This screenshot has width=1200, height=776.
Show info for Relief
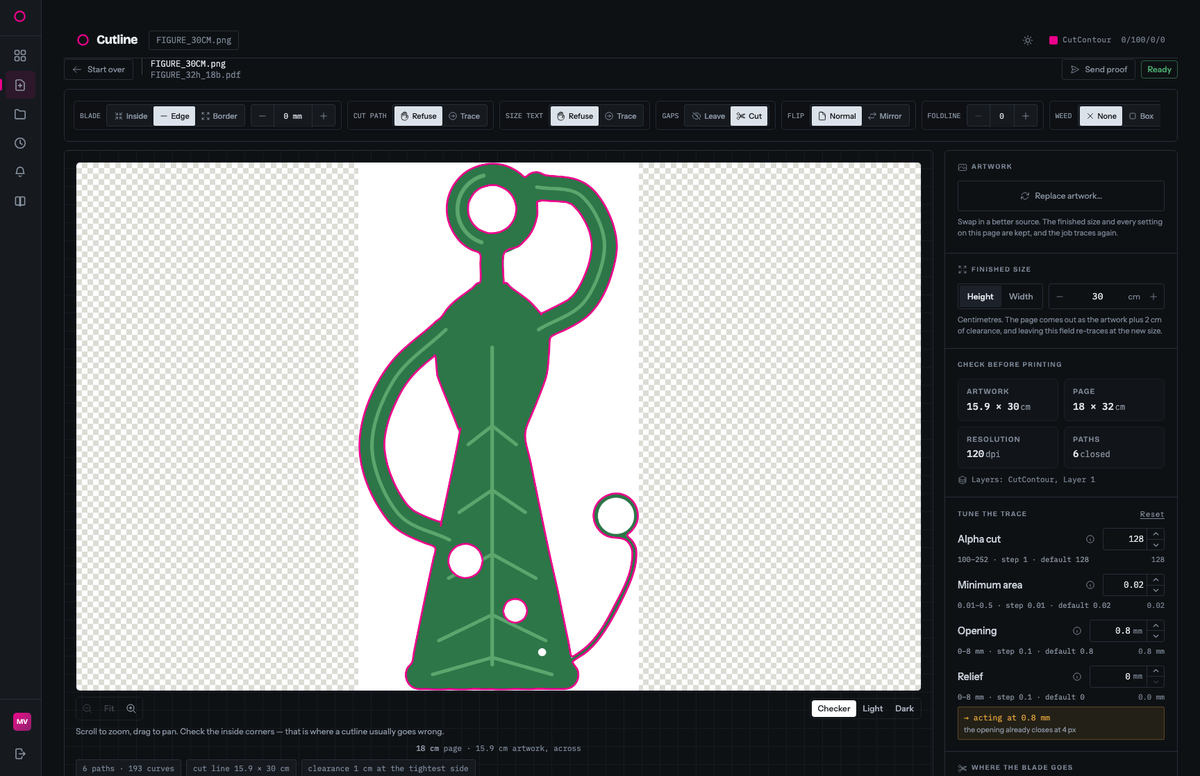point(1077,677)
